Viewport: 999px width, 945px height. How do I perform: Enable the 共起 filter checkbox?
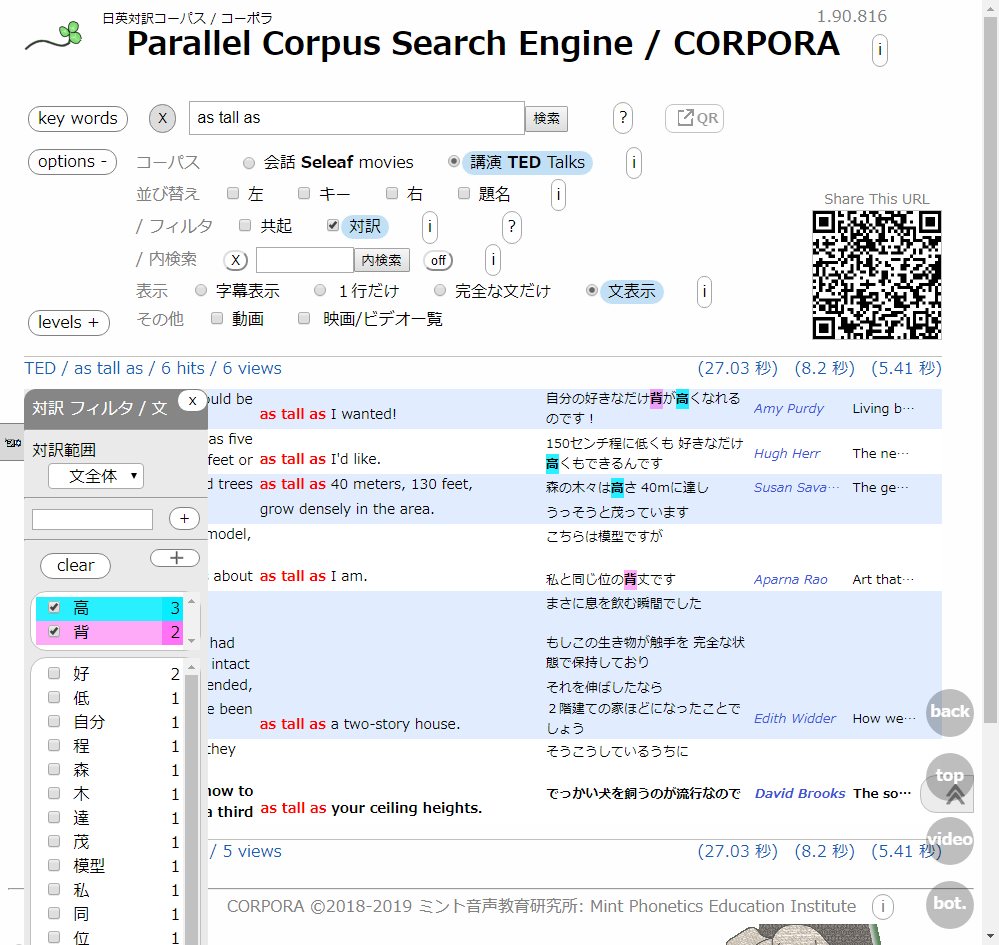(245, 226)
